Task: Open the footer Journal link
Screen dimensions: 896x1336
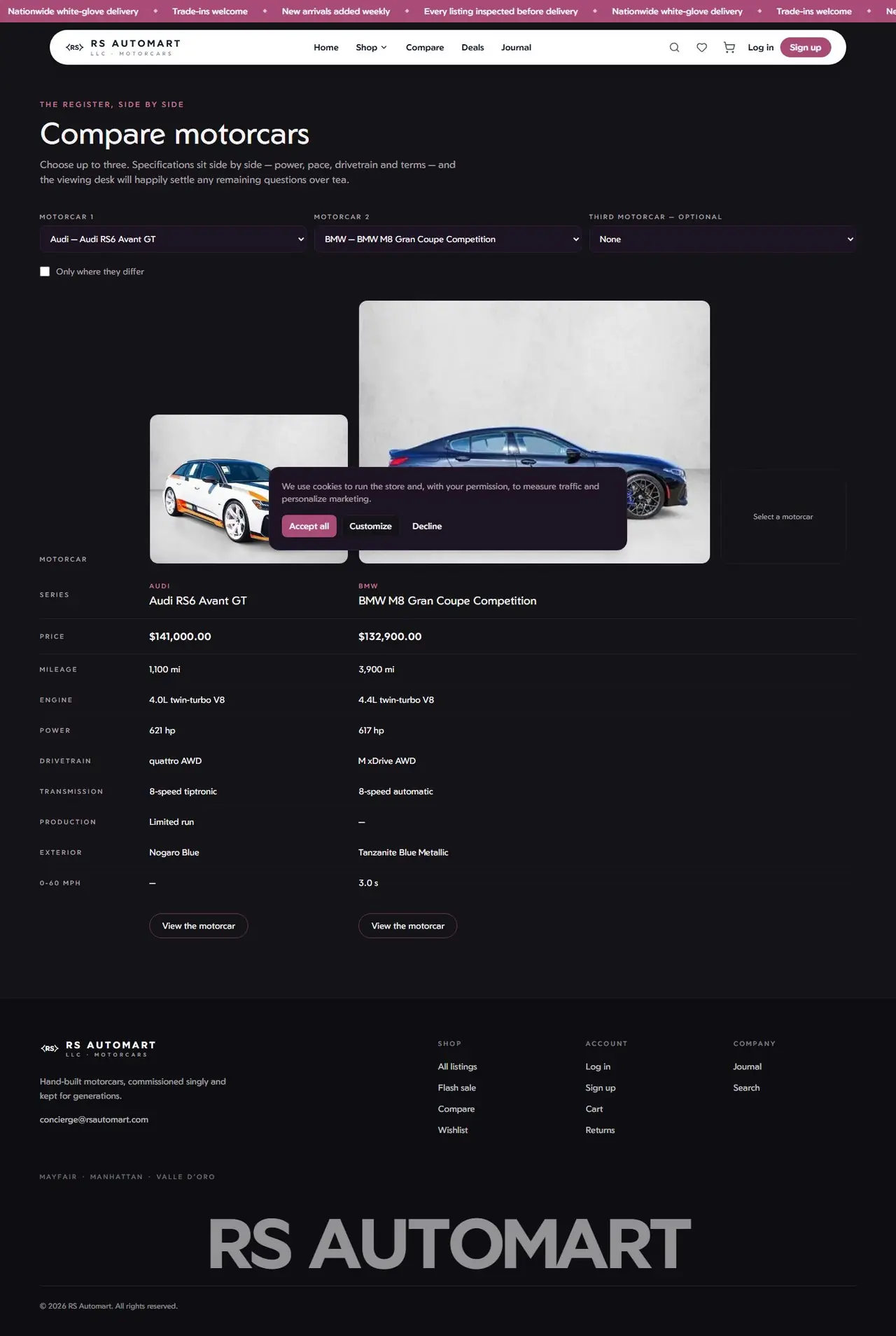Action: [747, 1066]
